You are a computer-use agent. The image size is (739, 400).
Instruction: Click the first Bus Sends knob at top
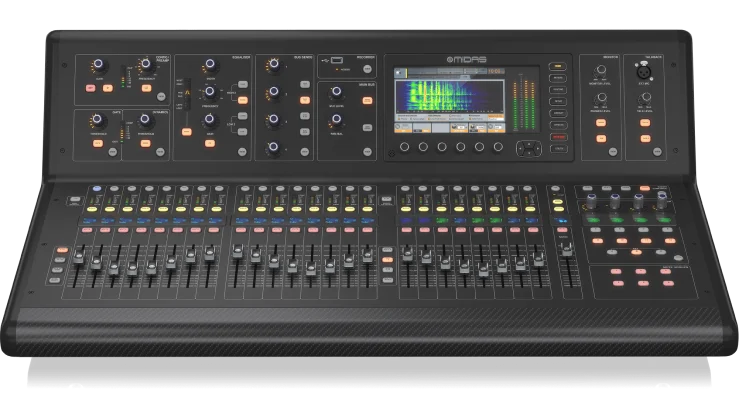[274, 65]
